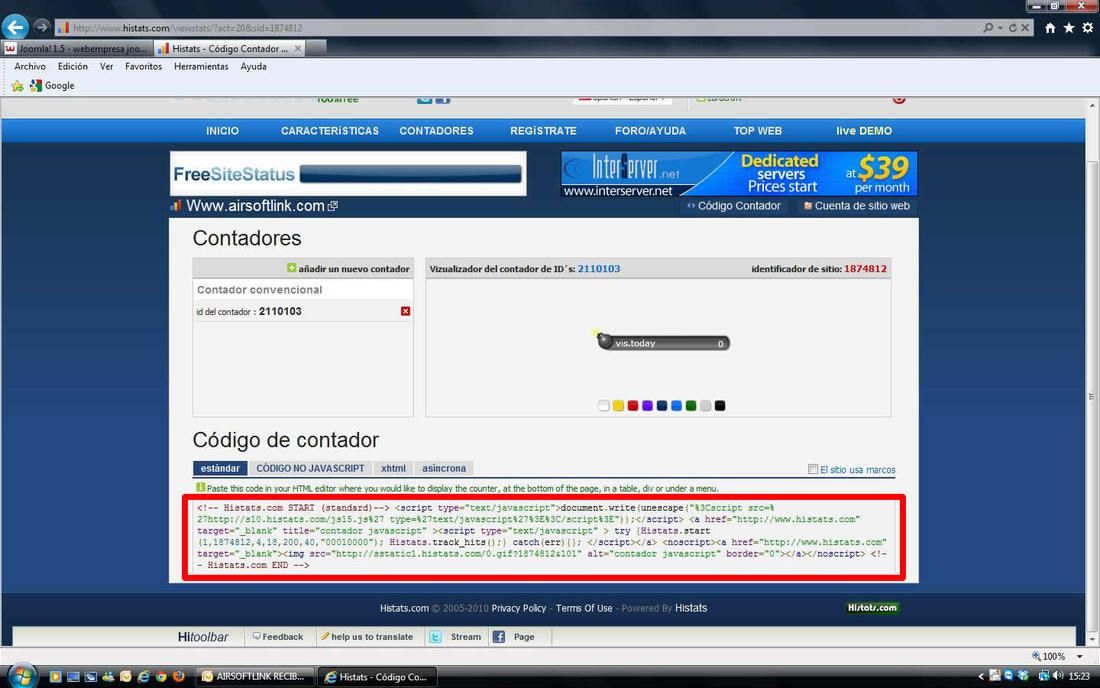The height and width of the screenshot is (688, 1100).
Task: Open browser tools gear icon
Action: click(1087, 28)
